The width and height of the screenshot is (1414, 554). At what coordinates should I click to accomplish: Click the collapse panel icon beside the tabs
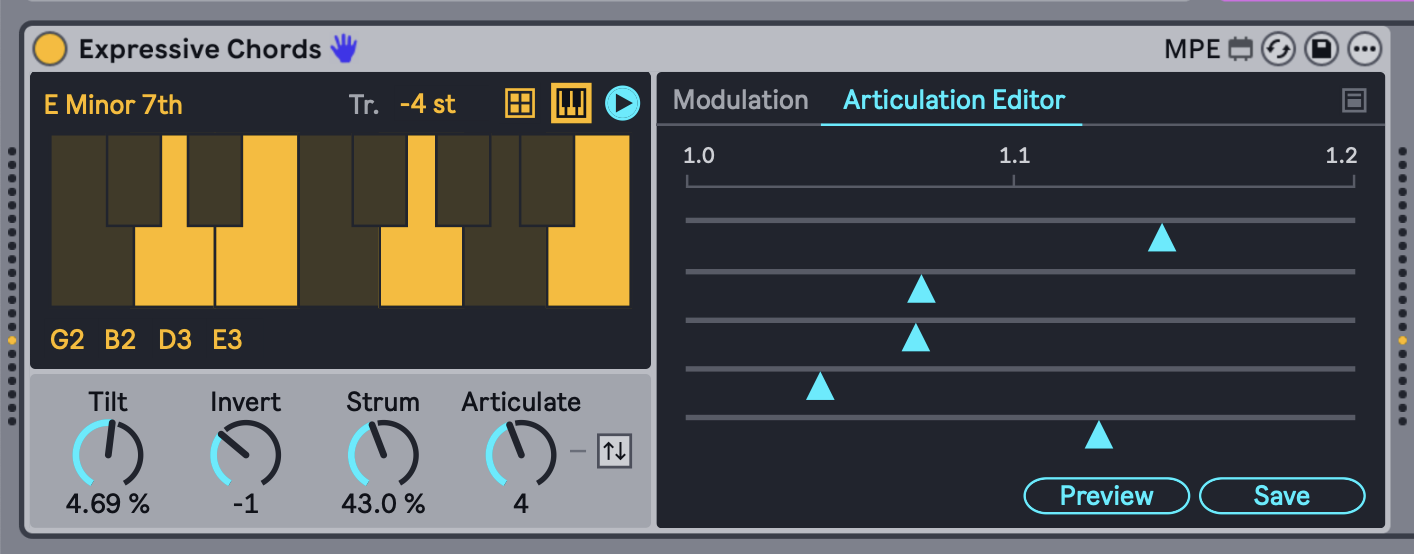tap(1354, 100)
